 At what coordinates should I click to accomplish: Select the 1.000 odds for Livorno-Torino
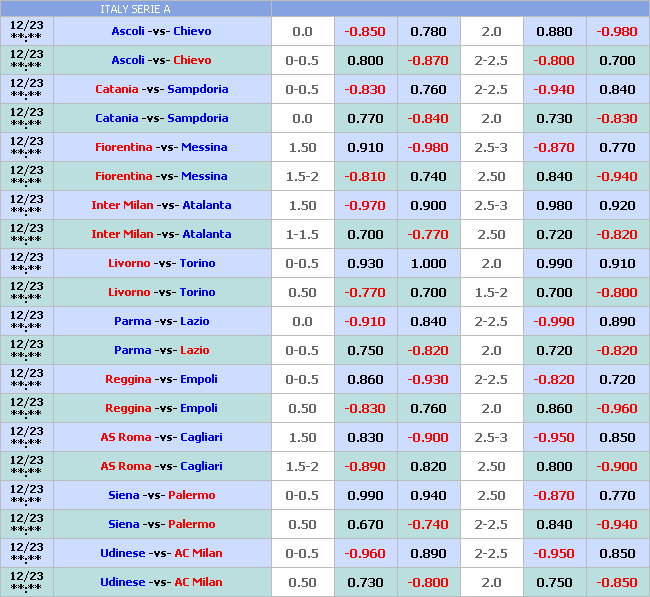[428, 263]
